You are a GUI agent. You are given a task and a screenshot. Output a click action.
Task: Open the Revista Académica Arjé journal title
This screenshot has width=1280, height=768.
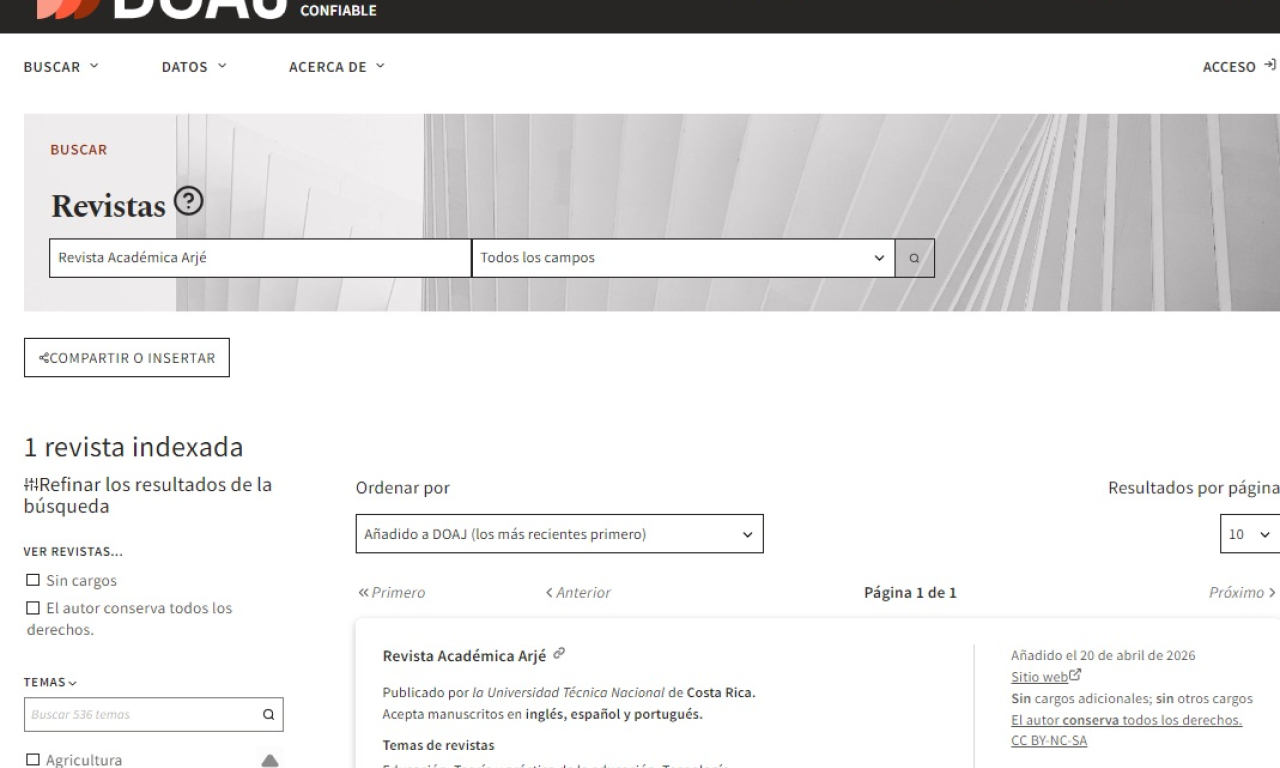point(465,656)
